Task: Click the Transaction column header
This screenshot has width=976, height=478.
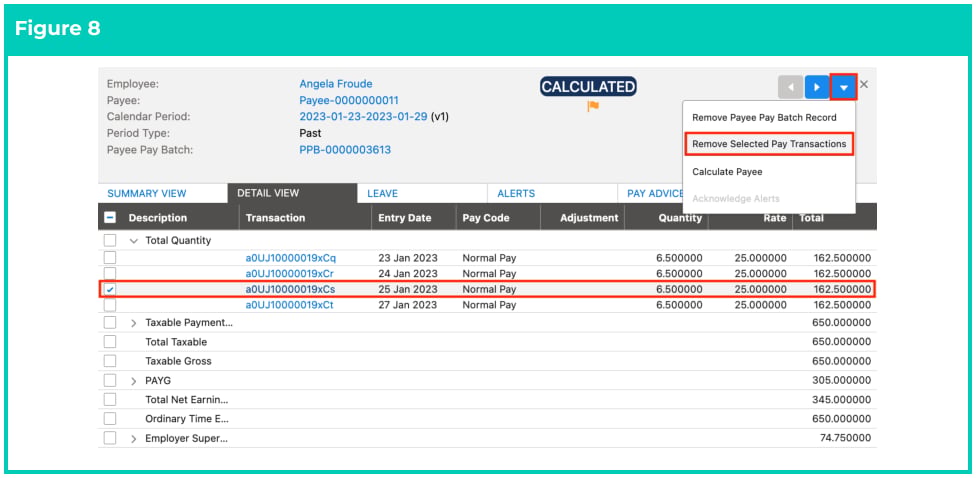Action: (x=275, y=218)
